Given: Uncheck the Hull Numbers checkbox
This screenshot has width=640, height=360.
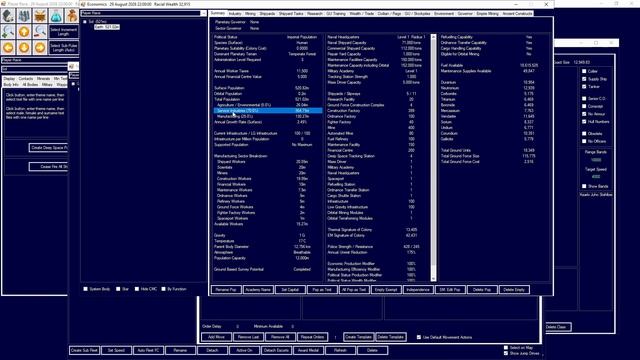Looking at the screenshot, I should (x=584, y=122).
